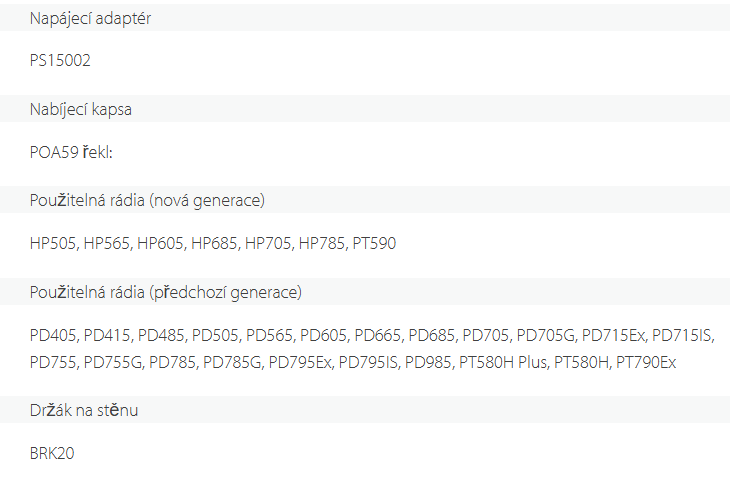
Task: Click HP785 in the new generation list
Action: (323, 243)
